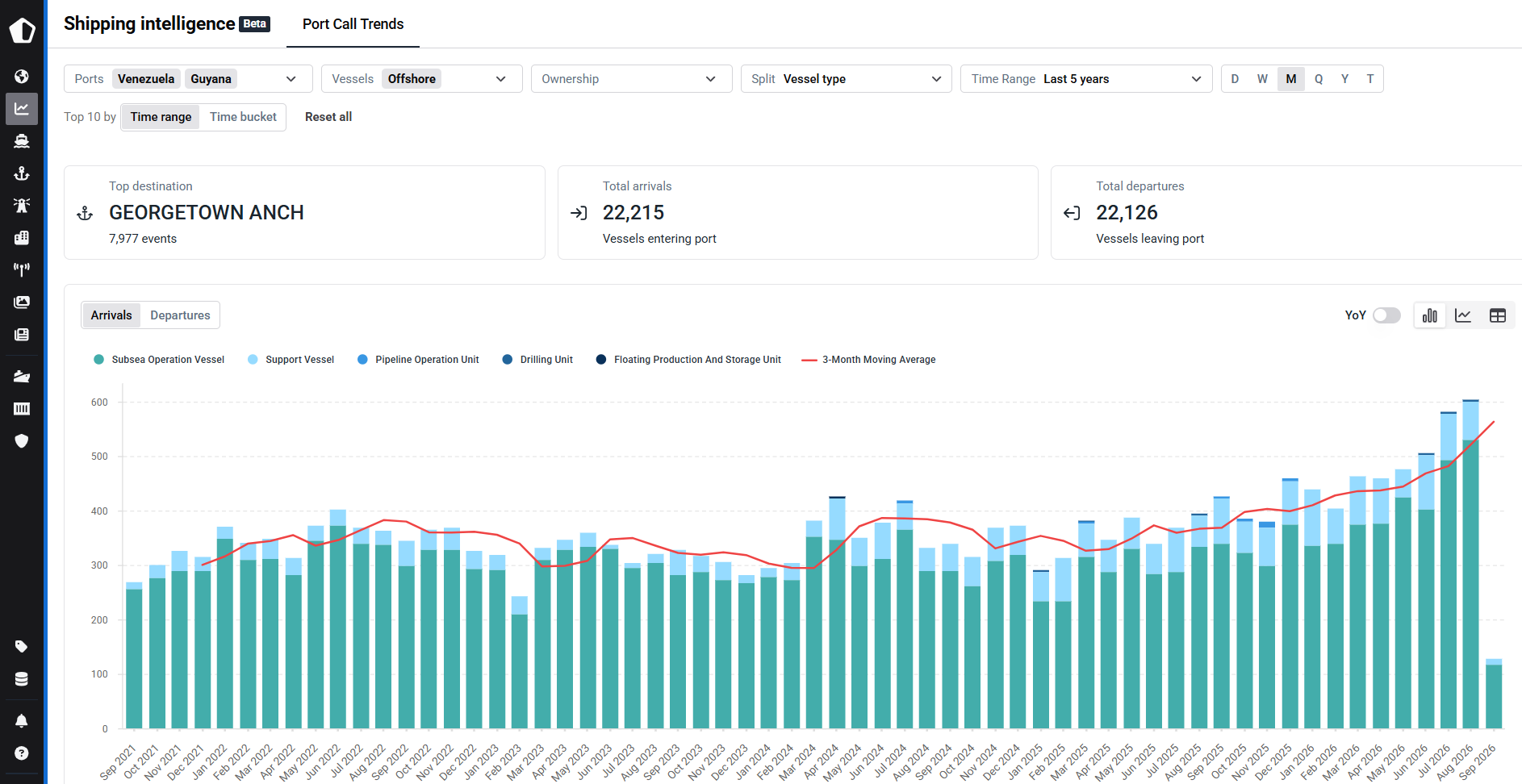This screenshot has width=1522, height=784.
Task: Open the database stack sidebar icon
Action: coord(22,679)
